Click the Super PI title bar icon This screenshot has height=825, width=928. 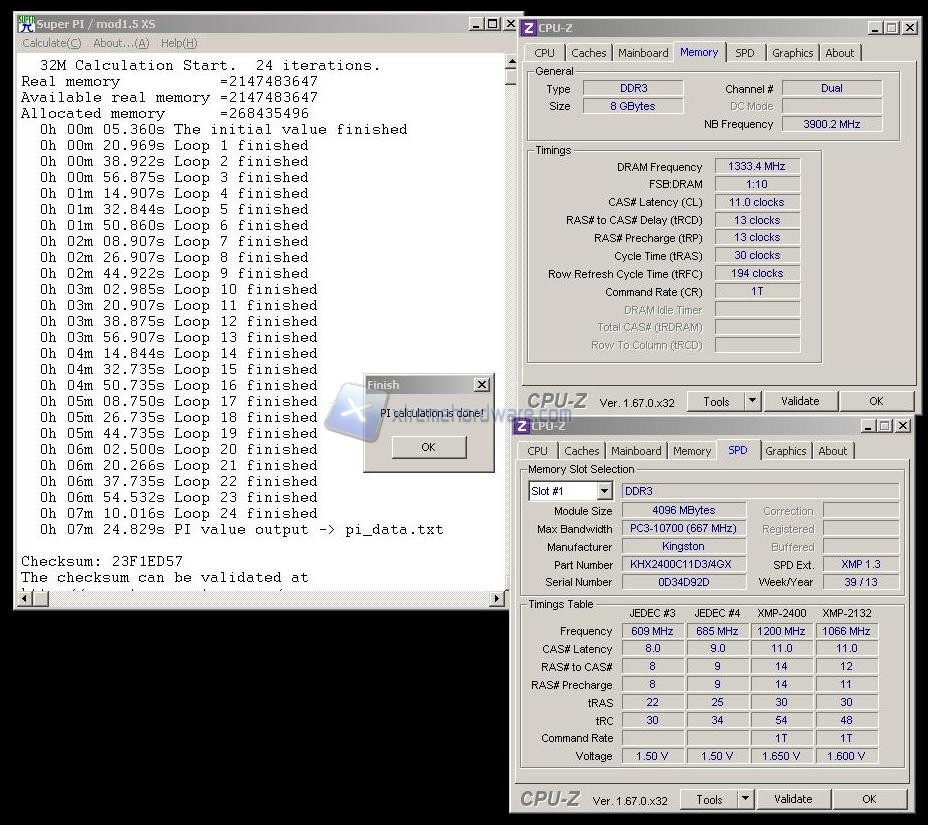click(26, 23)
